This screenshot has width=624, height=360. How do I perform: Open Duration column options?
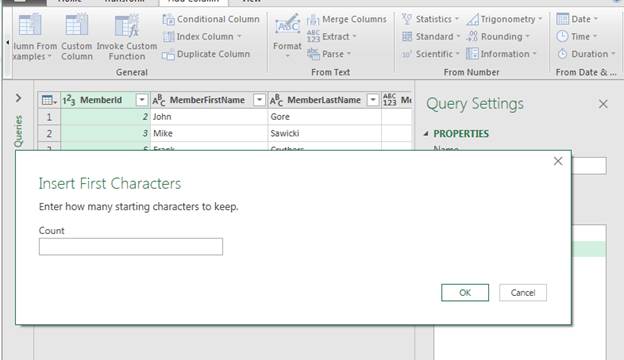point(585,54)
